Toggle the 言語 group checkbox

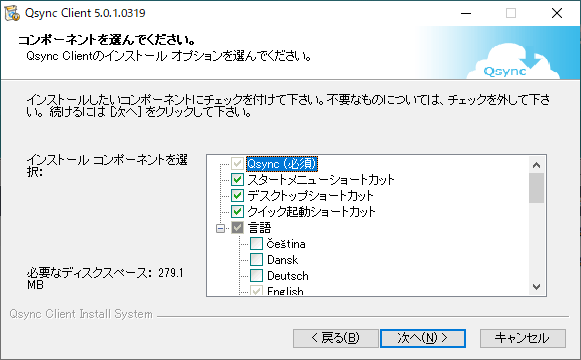point(237,227)
